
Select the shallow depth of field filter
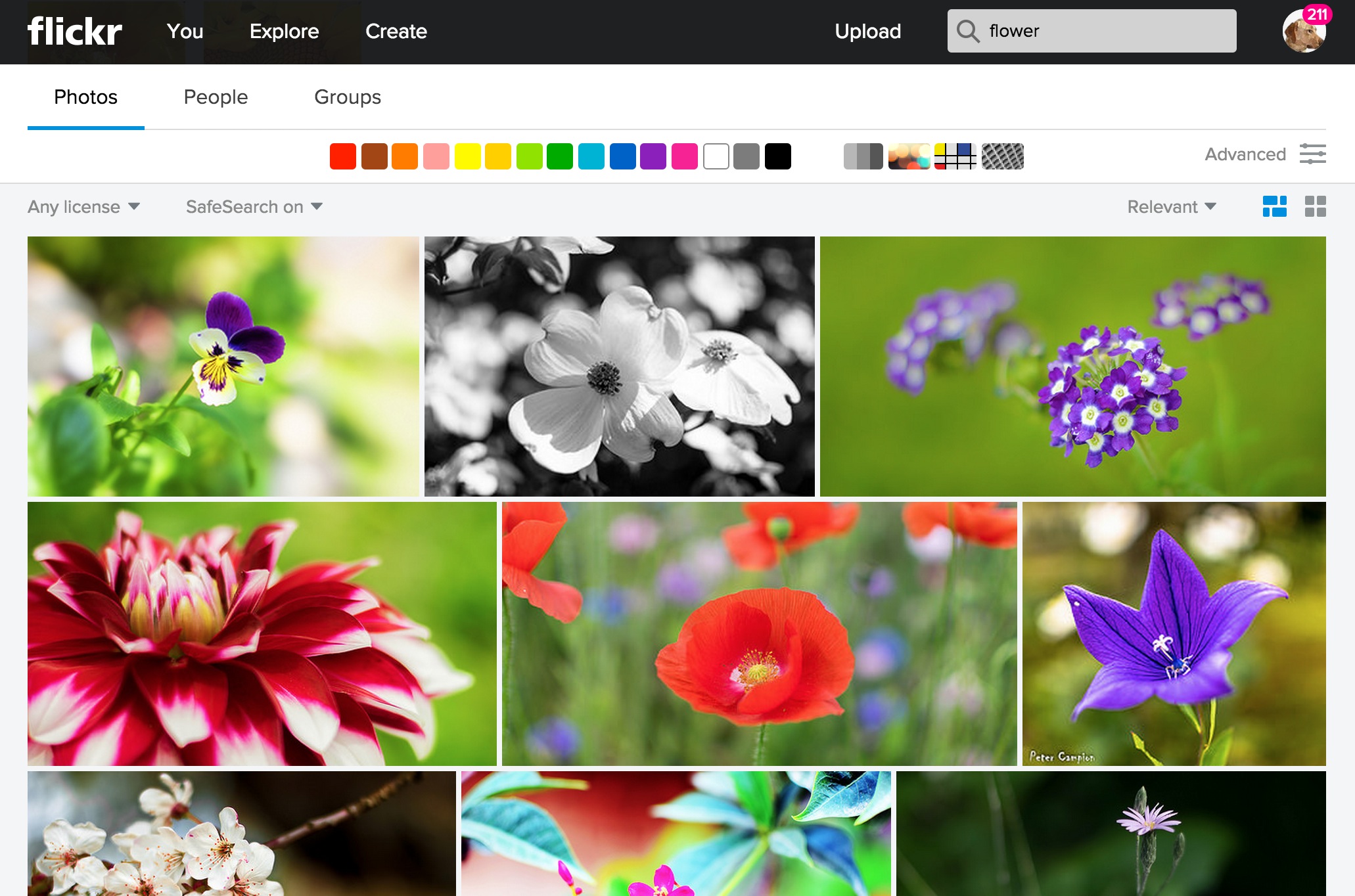[x=909, y=156]
